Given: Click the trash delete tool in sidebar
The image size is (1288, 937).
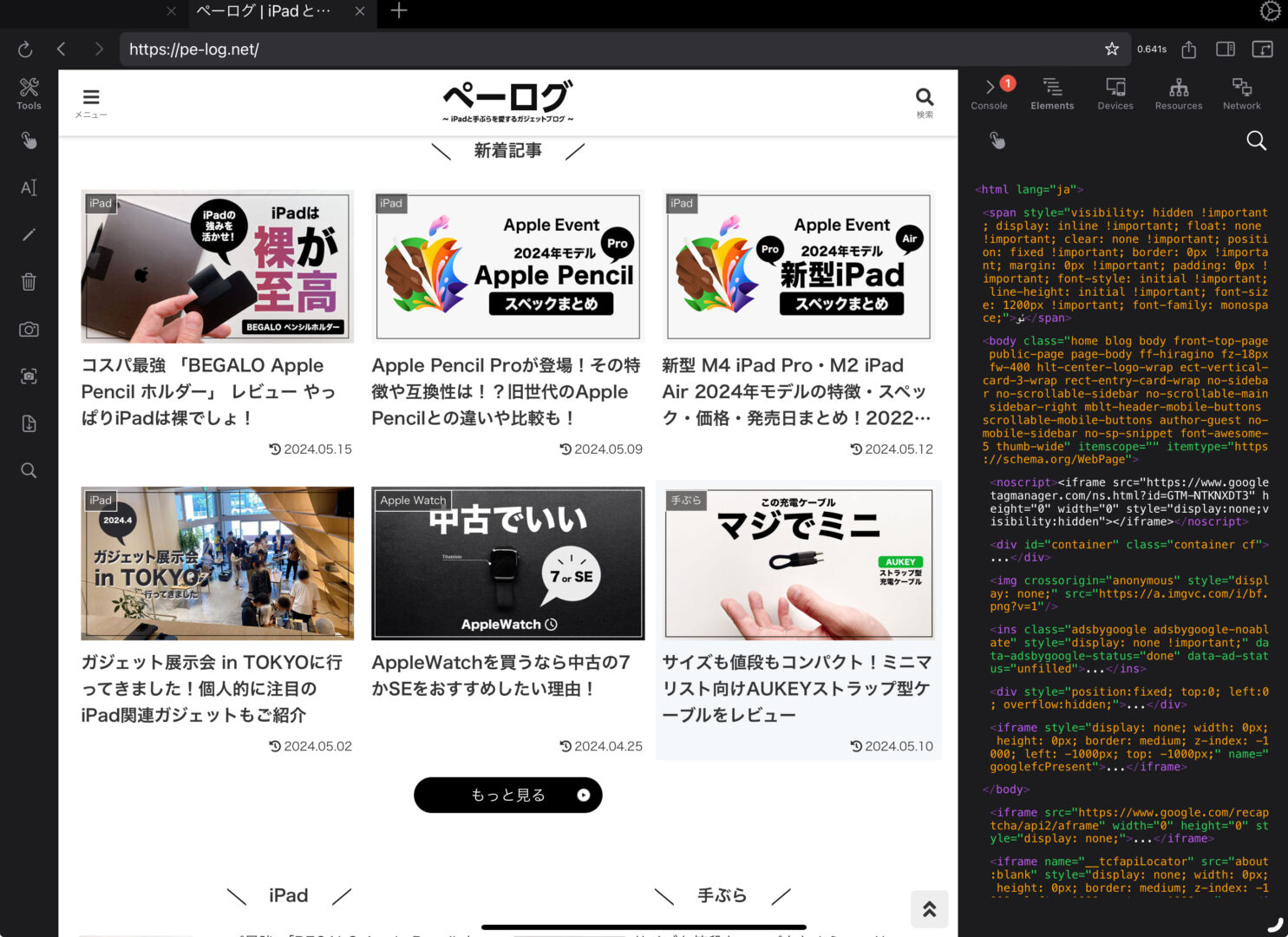Looking at the screenshot, I should 29,282.
